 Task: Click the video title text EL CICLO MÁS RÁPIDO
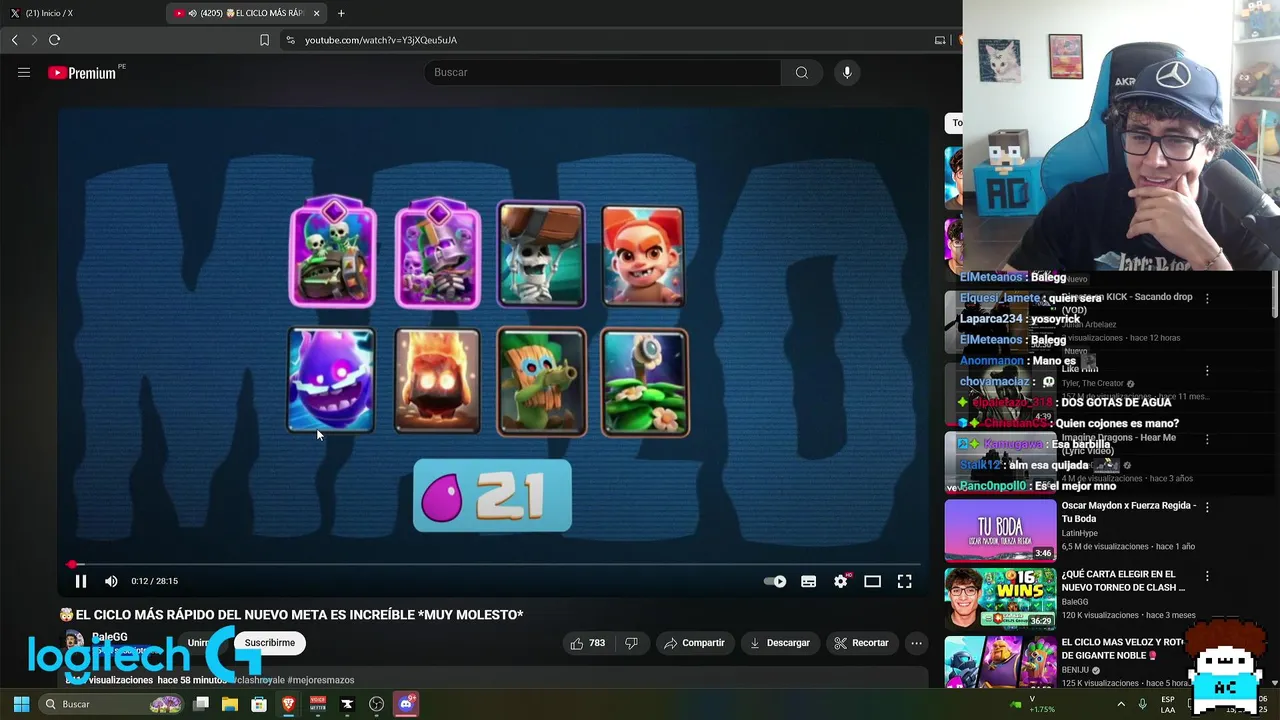pyautogui.click(x=299, y=615)
